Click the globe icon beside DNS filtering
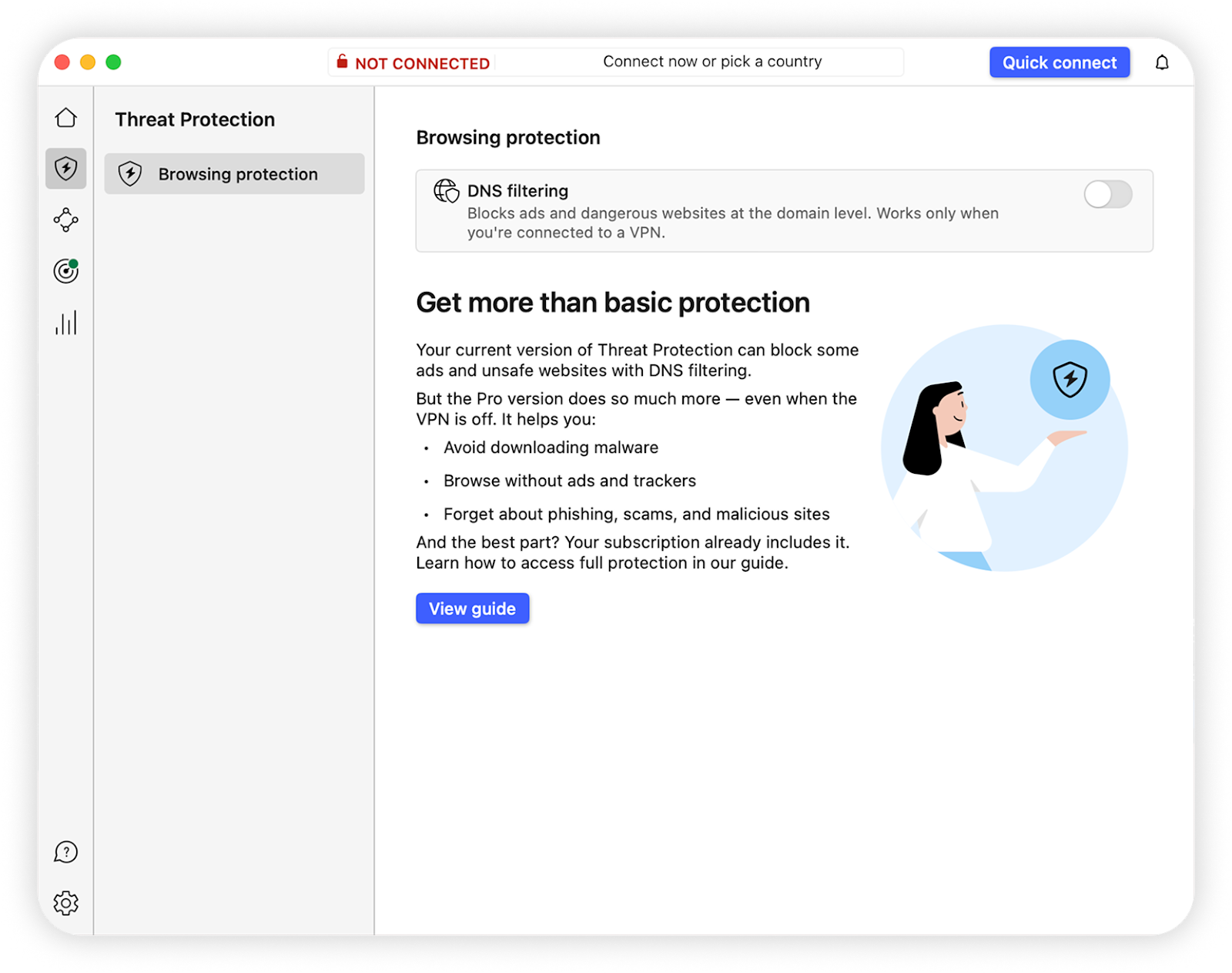Image resolution: width=1232 pixels, height=973 pixels. click(x=446, y=191)
